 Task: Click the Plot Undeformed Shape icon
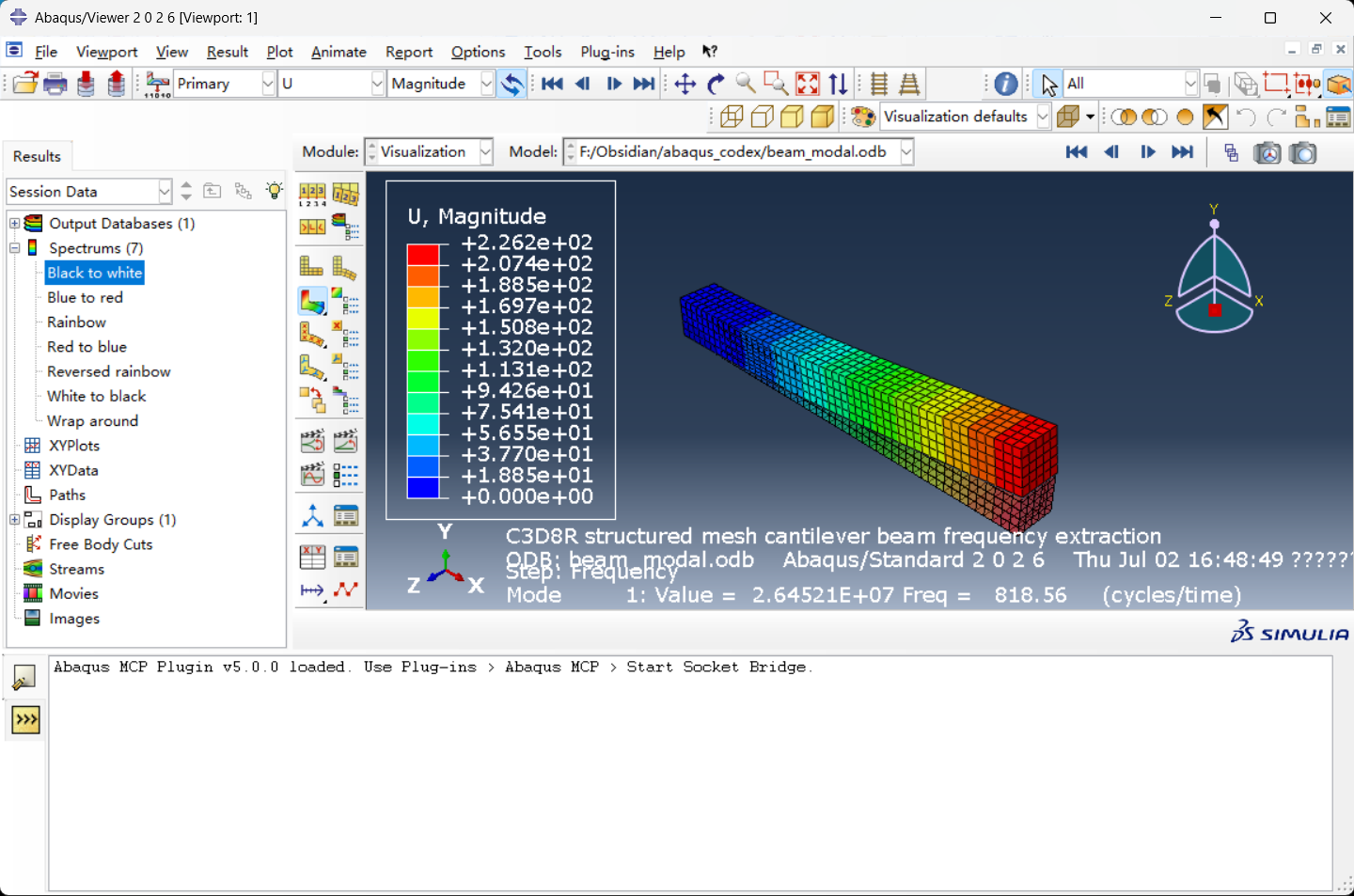pos(312,267)
